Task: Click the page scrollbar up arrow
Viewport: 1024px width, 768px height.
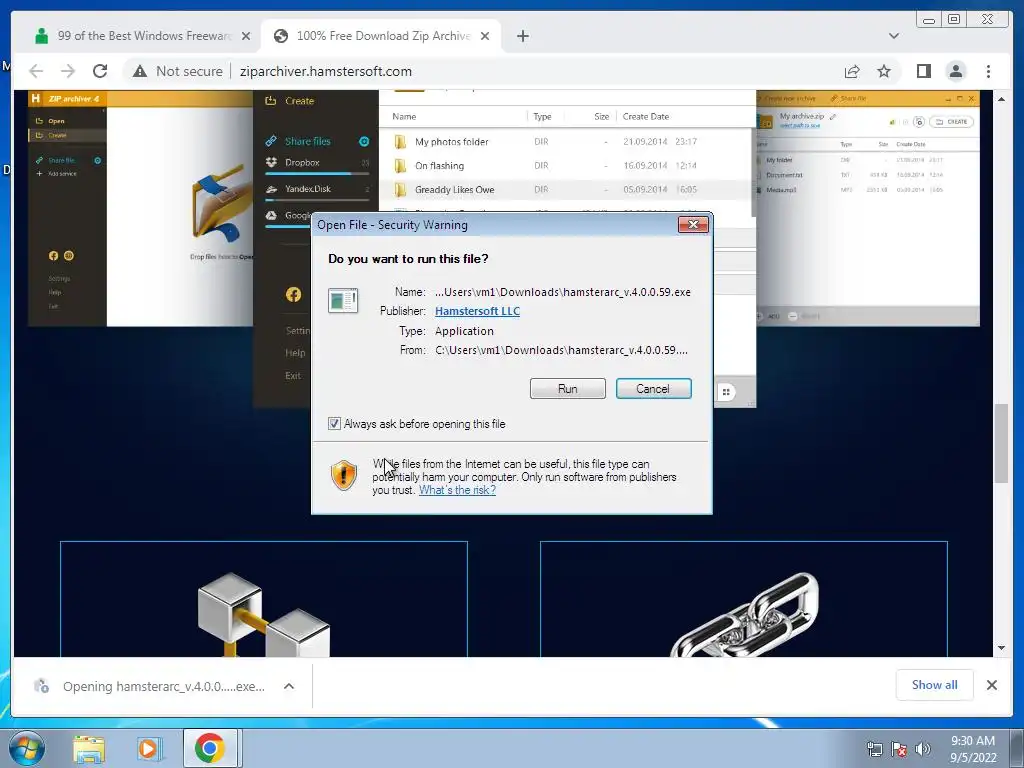Action: coord(1001,99)
